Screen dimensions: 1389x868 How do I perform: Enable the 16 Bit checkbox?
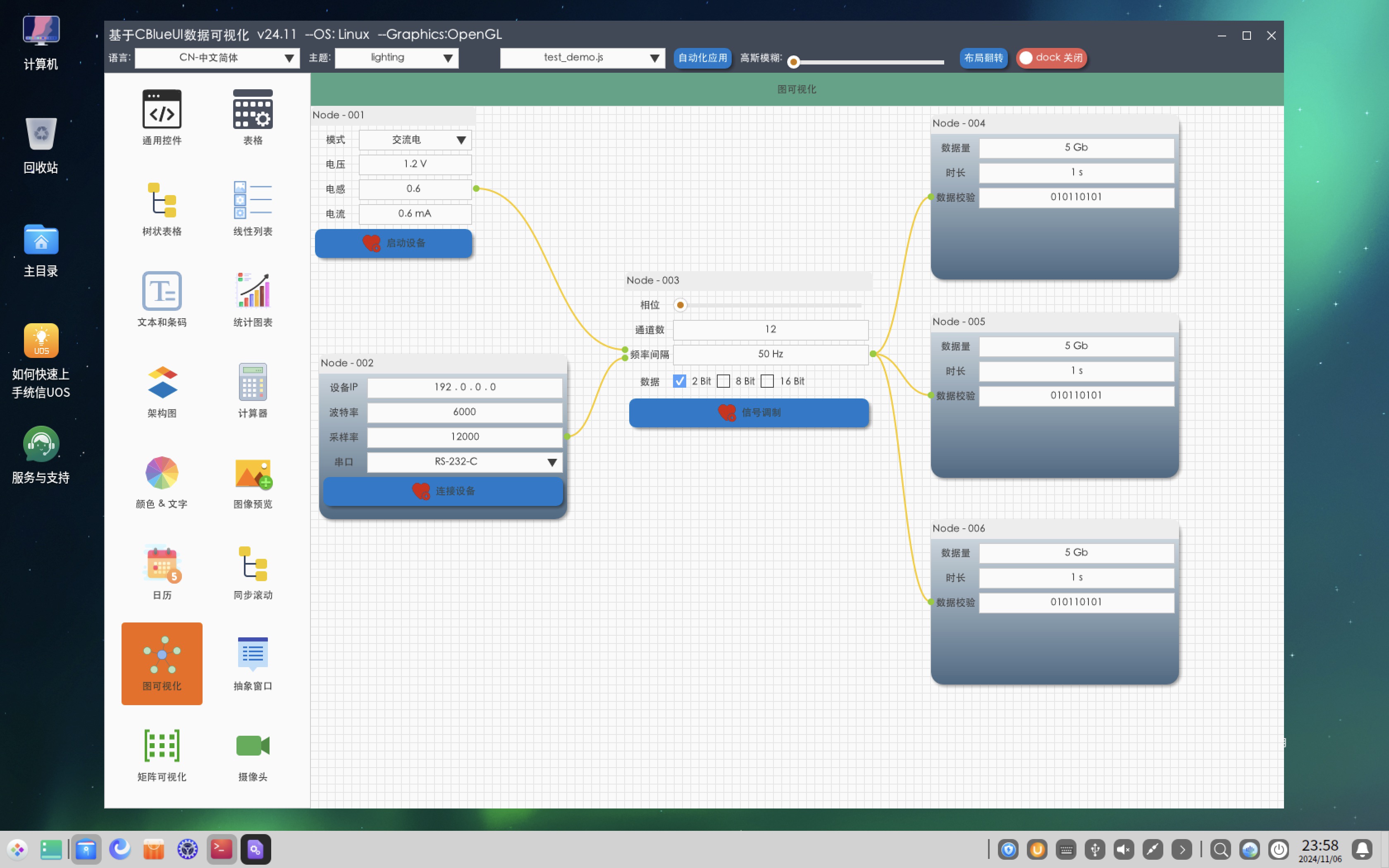pyautogui.click(x=767, y=381)
